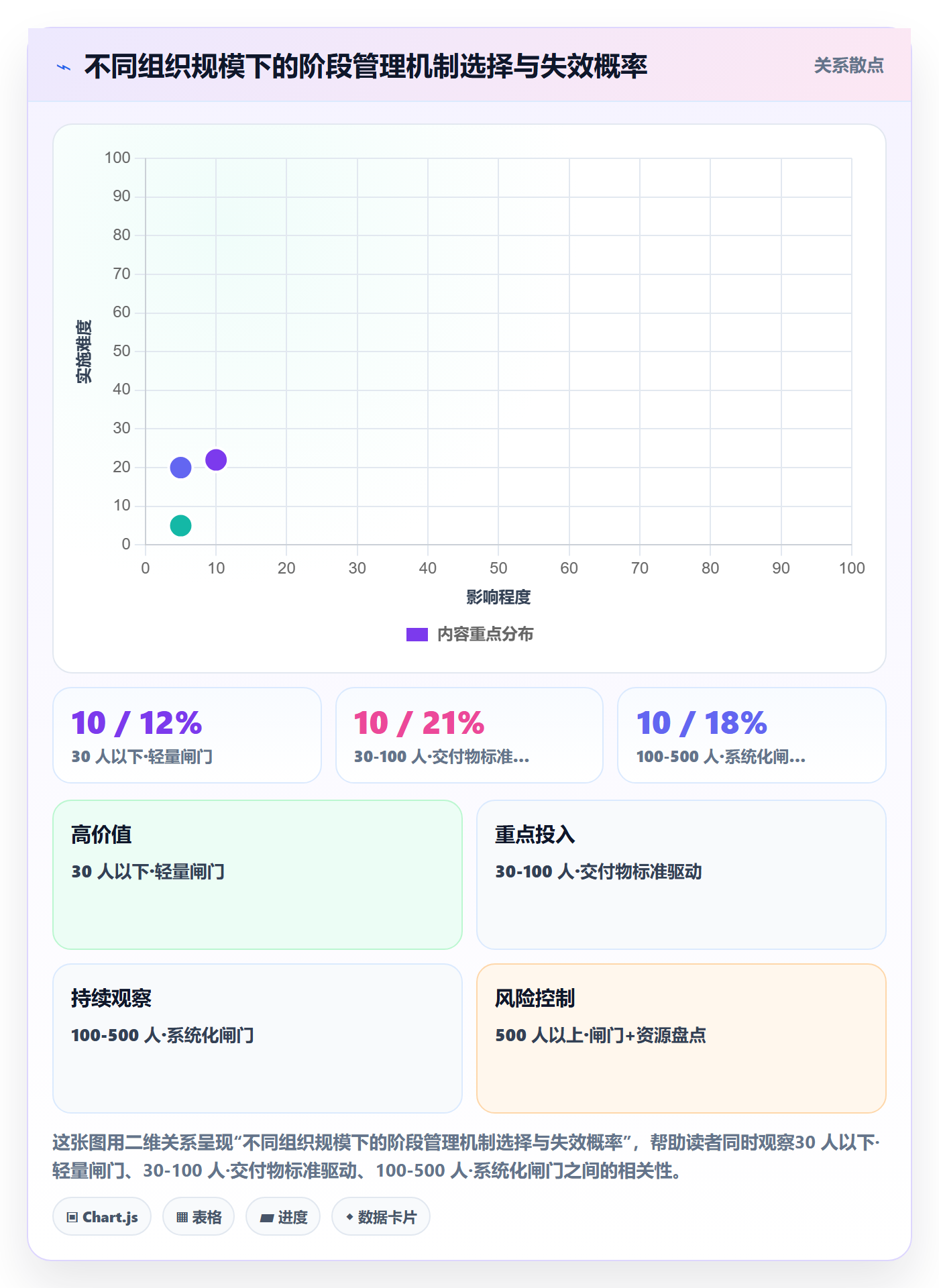Viewport: 939px width, 1288px height.
Task: Click the diamond icon in 数据卡片 chip
Action: 349,1217
